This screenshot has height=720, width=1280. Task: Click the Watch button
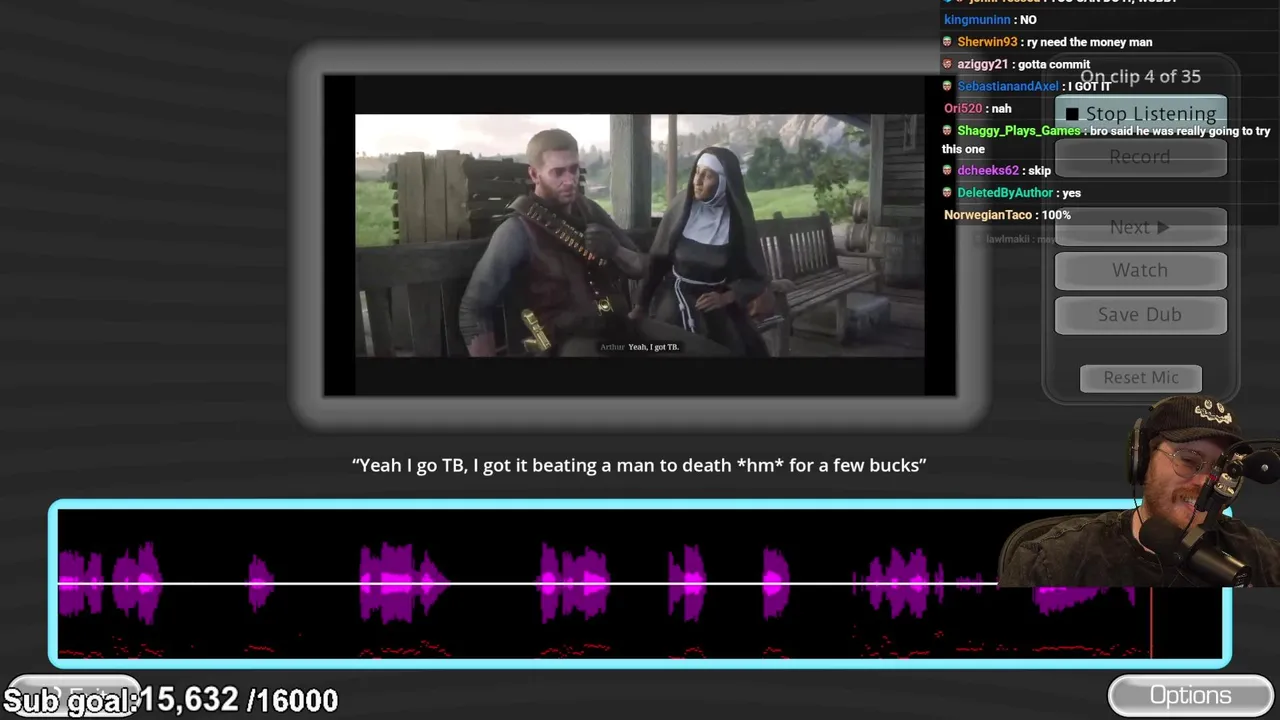tap(1140, 270)
